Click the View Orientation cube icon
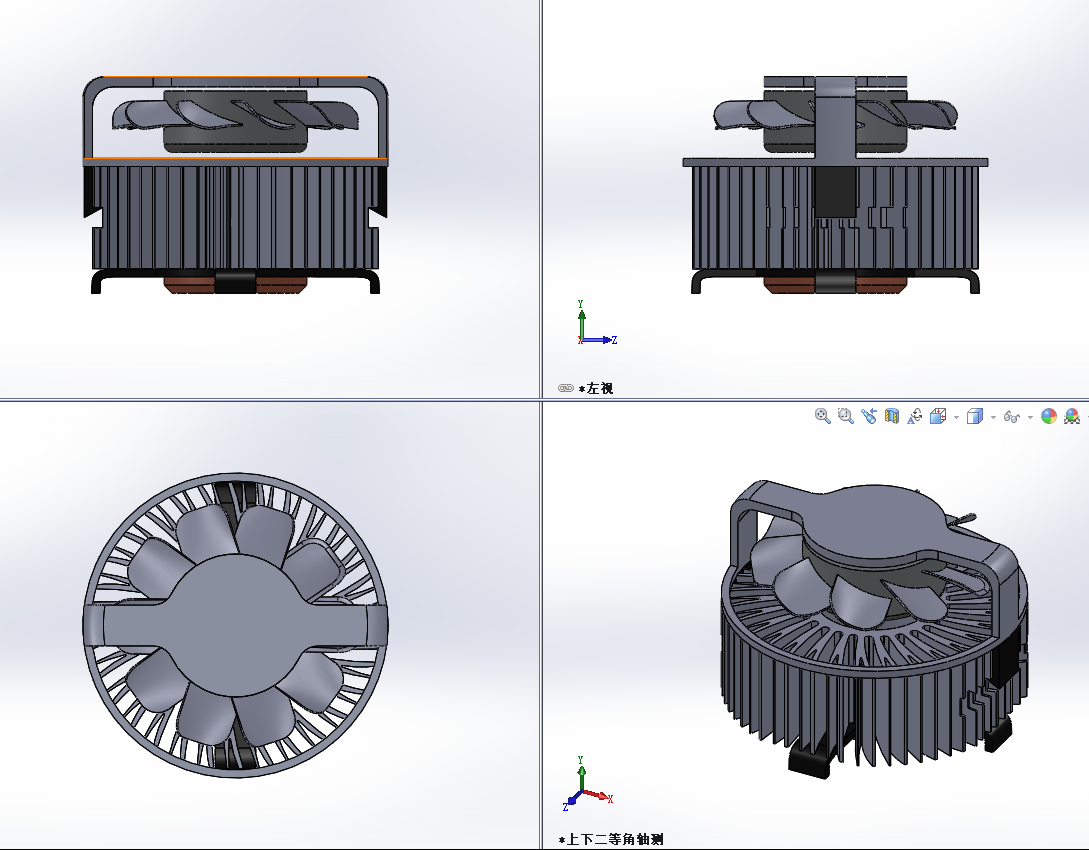Image resolution: width=1089 pixels, height=850 pixels. click(938, 416)
